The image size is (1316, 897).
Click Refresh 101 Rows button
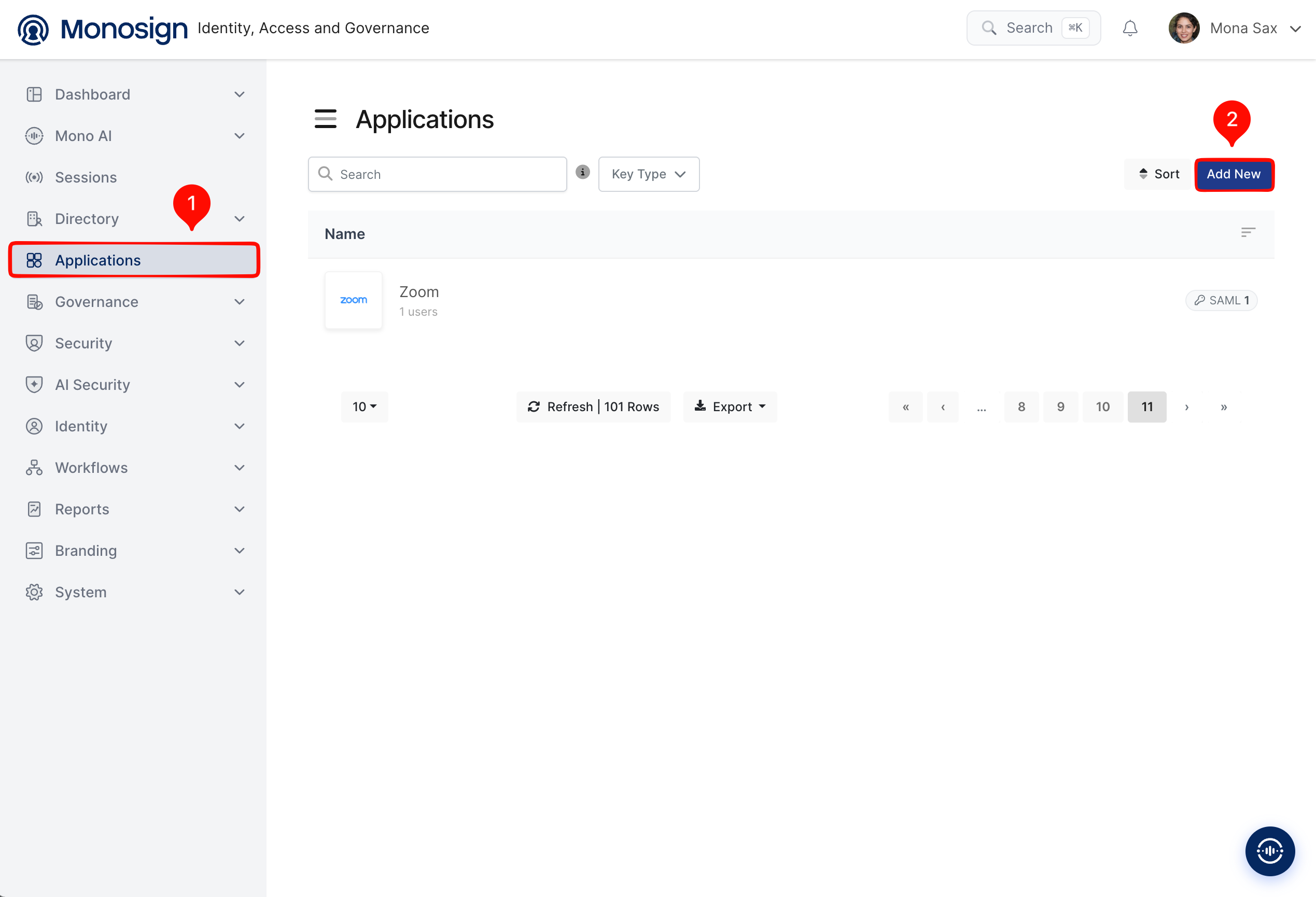click(594, 407)
